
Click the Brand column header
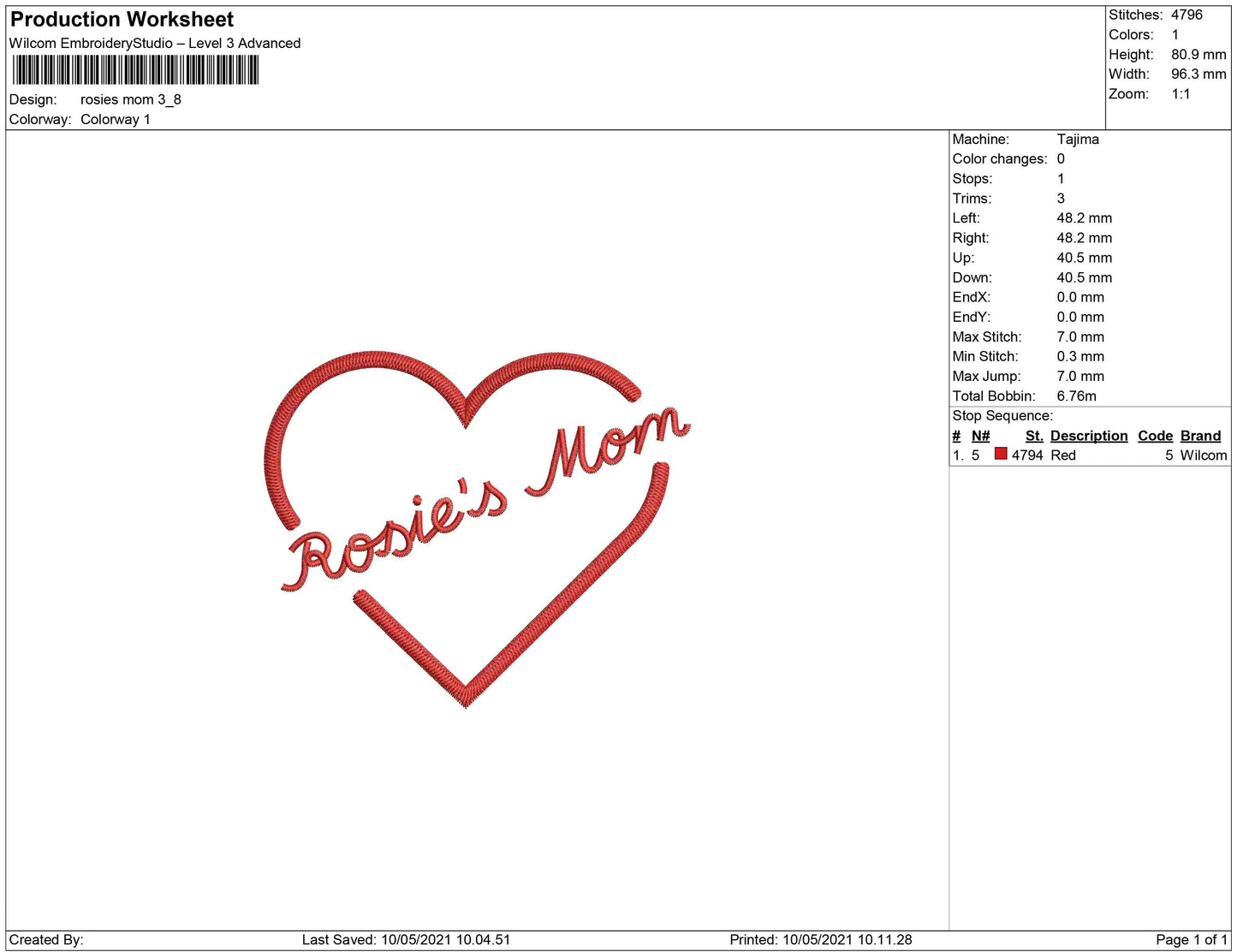[1201, 436]
